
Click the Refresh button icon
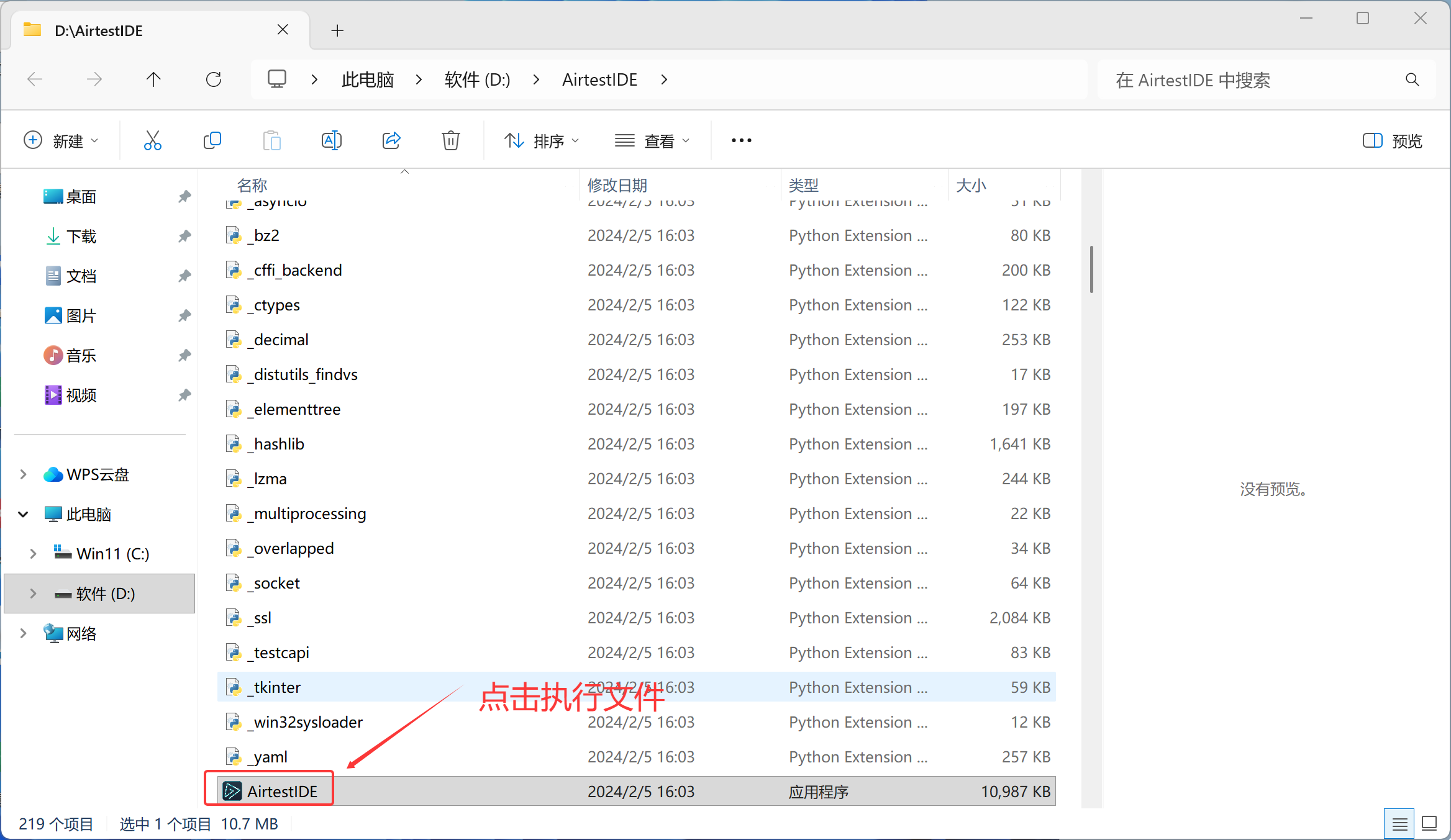click(214, 79)
